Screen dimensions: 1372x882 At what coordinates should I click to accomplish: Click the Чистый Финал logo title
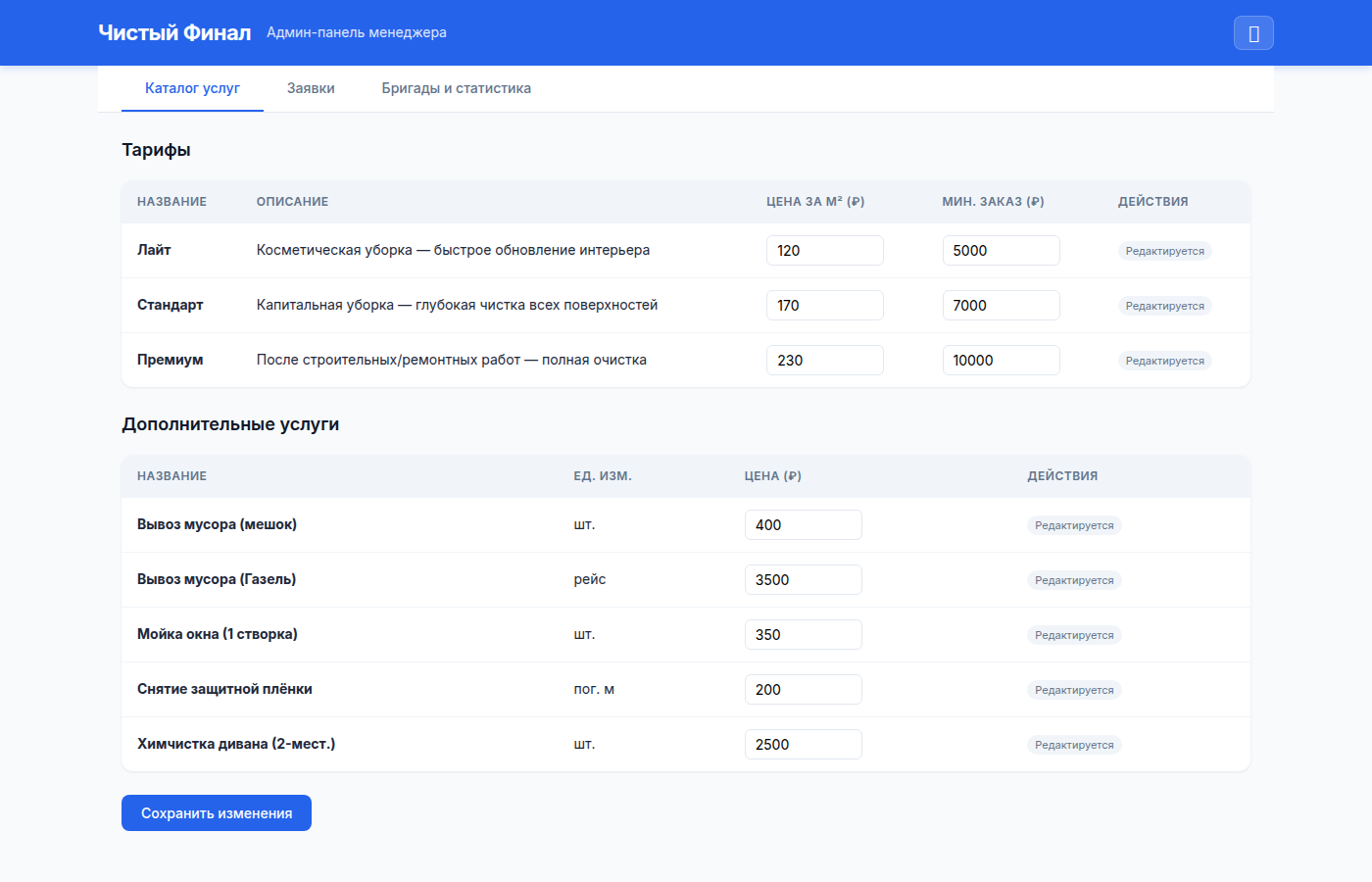coord(174,32)
